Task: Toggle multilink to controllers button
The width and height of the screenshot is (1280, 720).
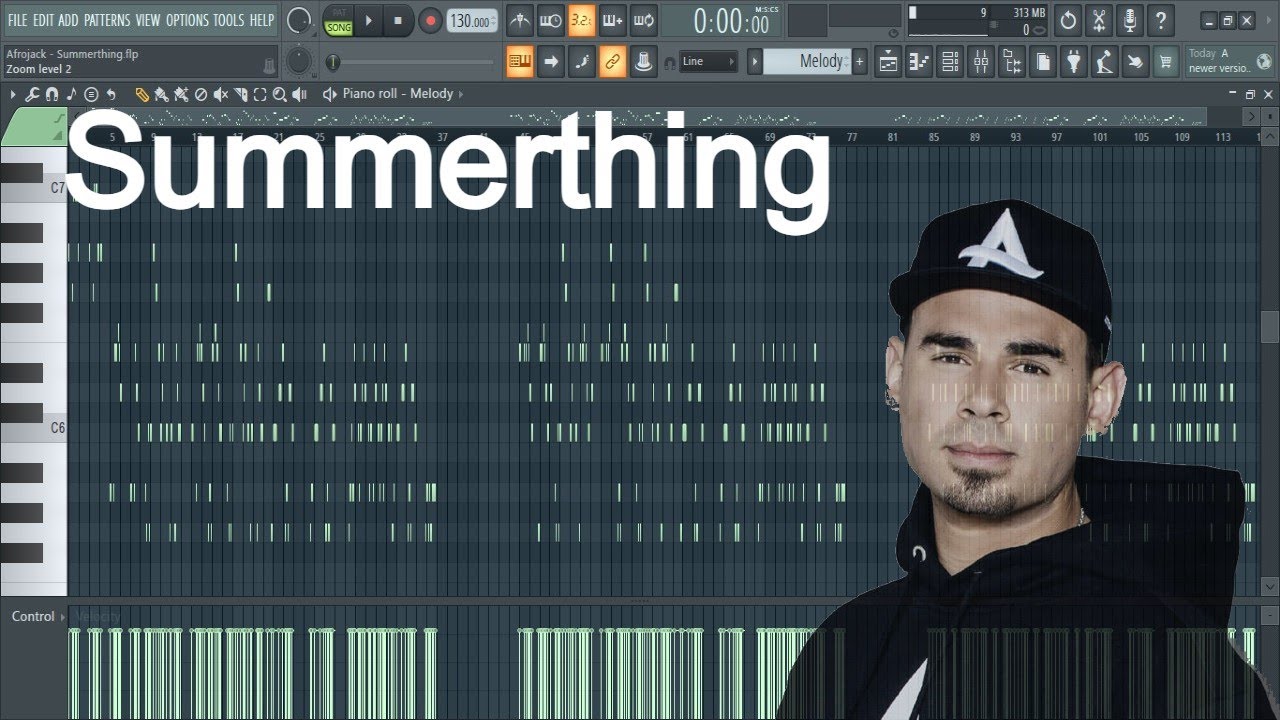Action: click(x=644, y=61)
